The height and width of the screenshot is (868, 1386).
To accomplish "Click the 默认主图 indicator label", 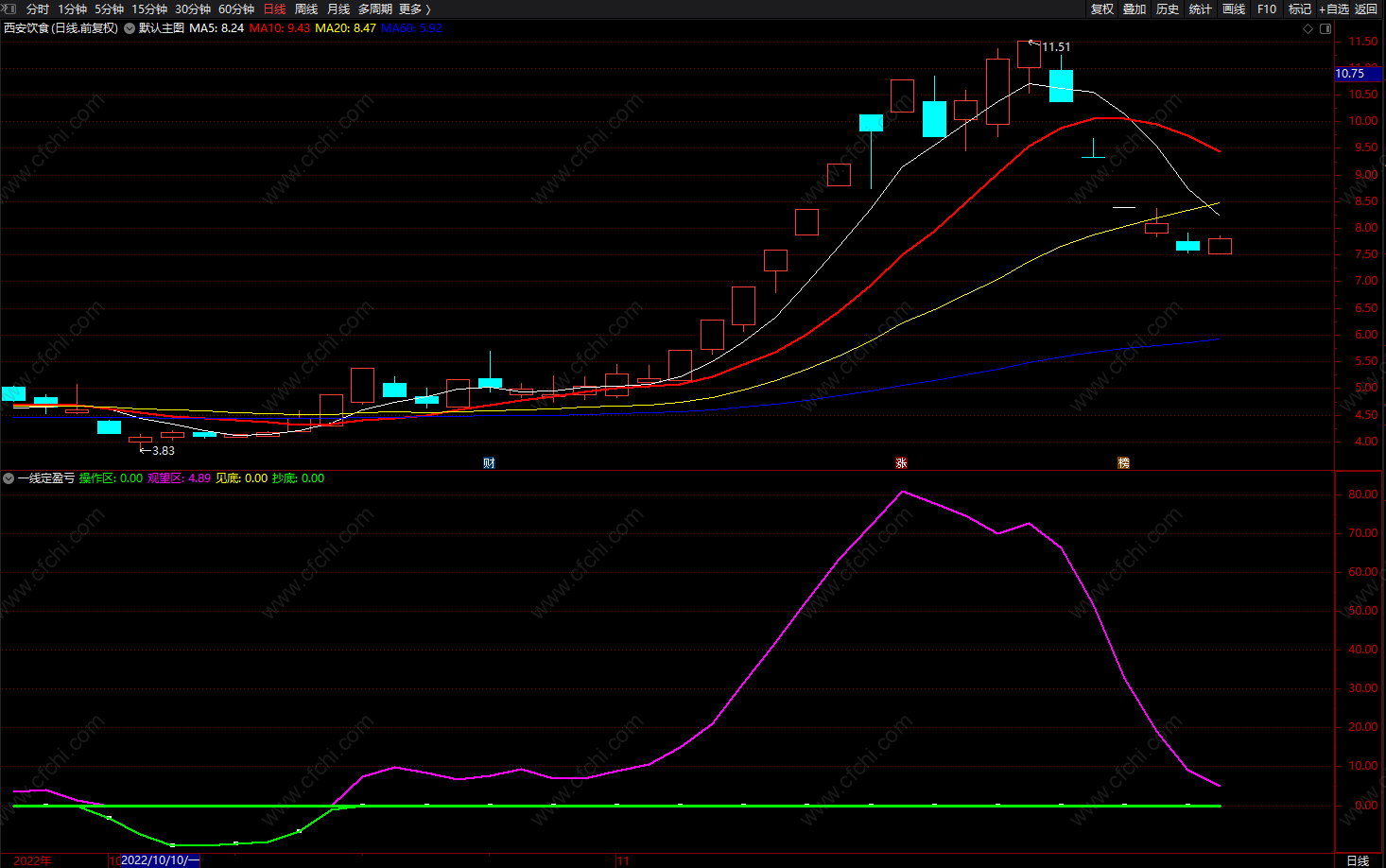I will [x=162, y=28].
